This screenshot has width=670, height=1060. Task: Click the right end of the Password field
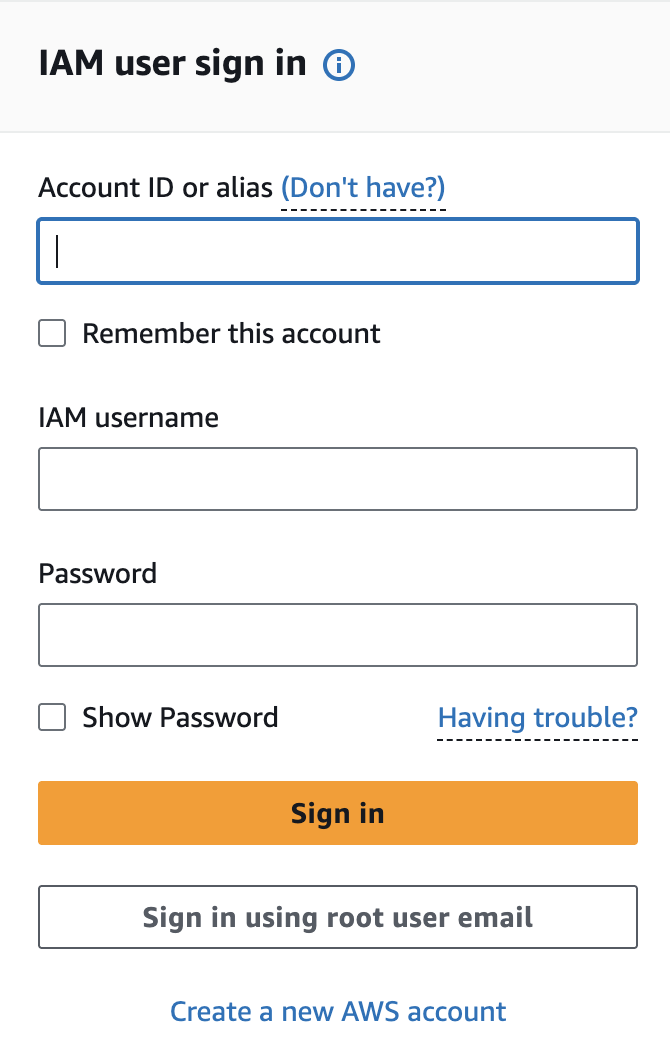(620, 635)
